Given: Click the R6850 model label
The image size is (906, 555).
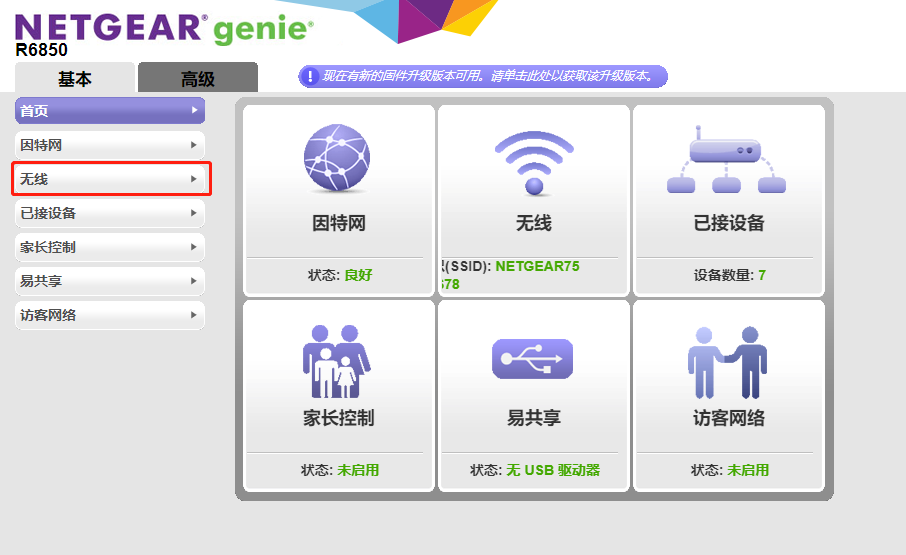Looking at the screenshot, I should (x=41, y=50).
